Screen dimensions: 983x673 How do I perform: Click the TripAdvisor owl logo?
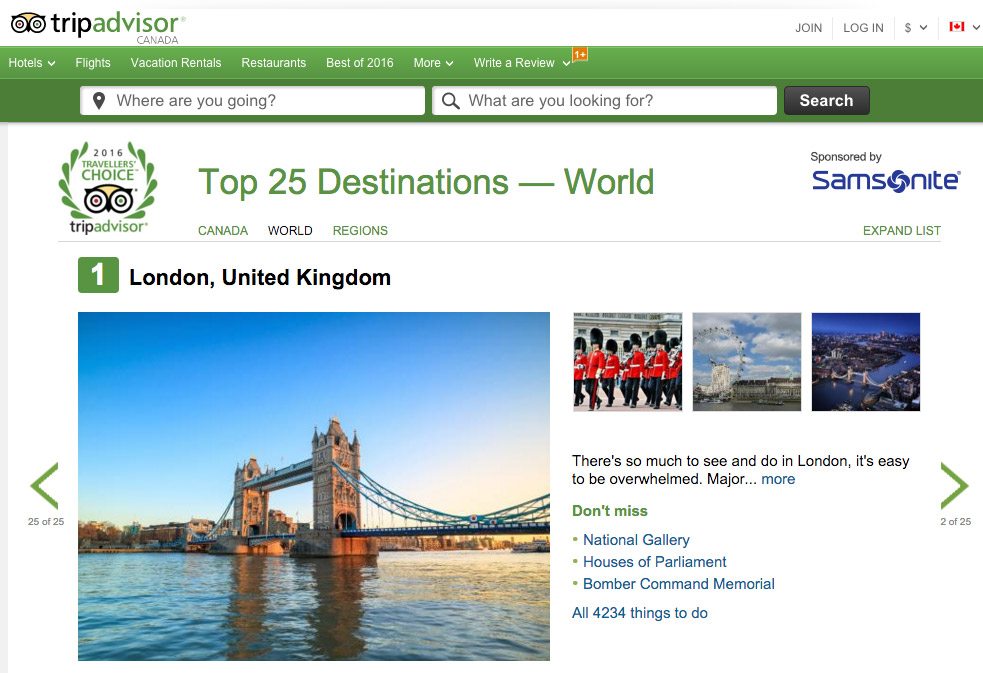[x=29, y=24]
